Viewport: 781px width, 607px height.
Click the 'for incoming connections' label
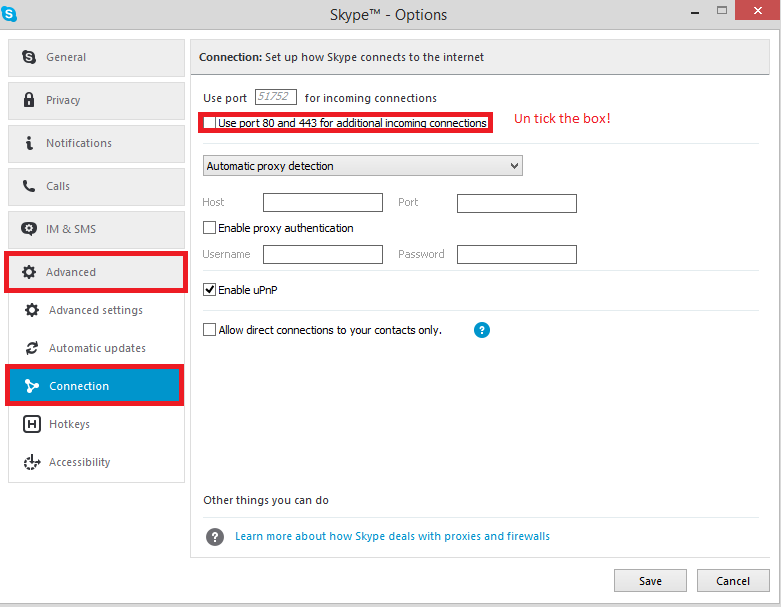click(x=371, y=98)
